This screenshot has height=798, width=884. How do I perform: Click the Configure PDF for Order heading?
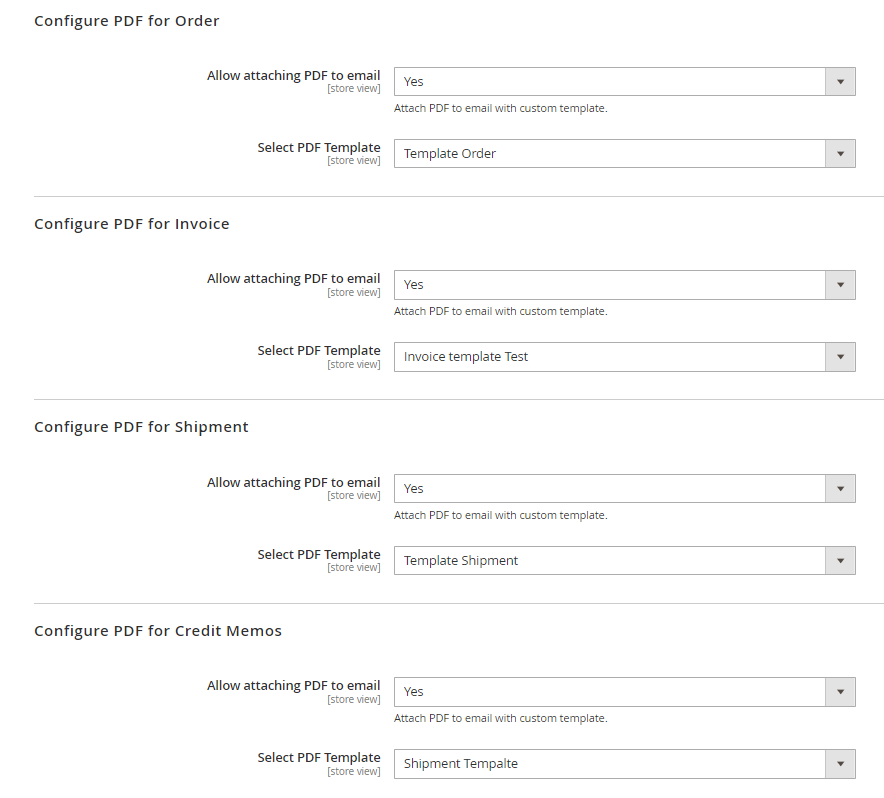tap(127, 21)
